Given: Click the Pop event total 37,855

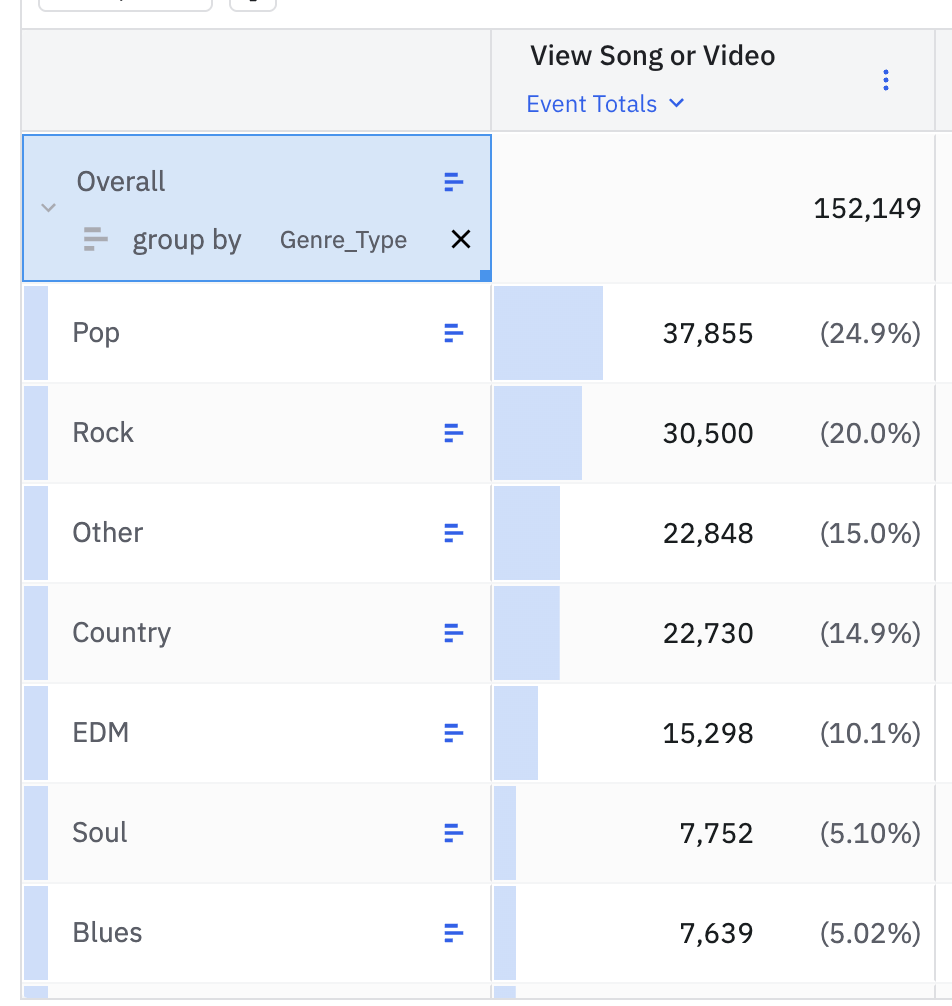Looking at the screenshot, I should point(708,334).
